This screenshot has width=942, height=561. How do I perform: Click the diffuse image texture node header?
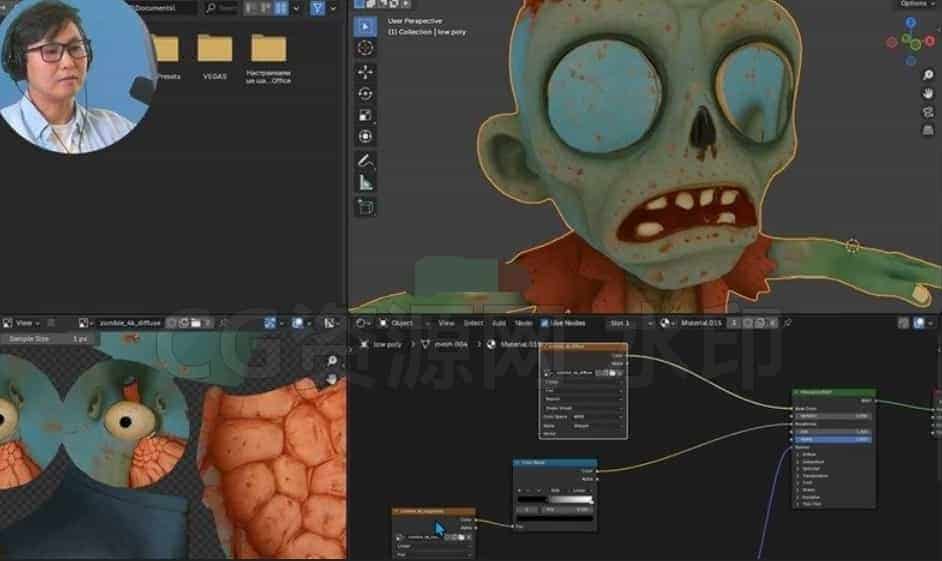point(583,347)
